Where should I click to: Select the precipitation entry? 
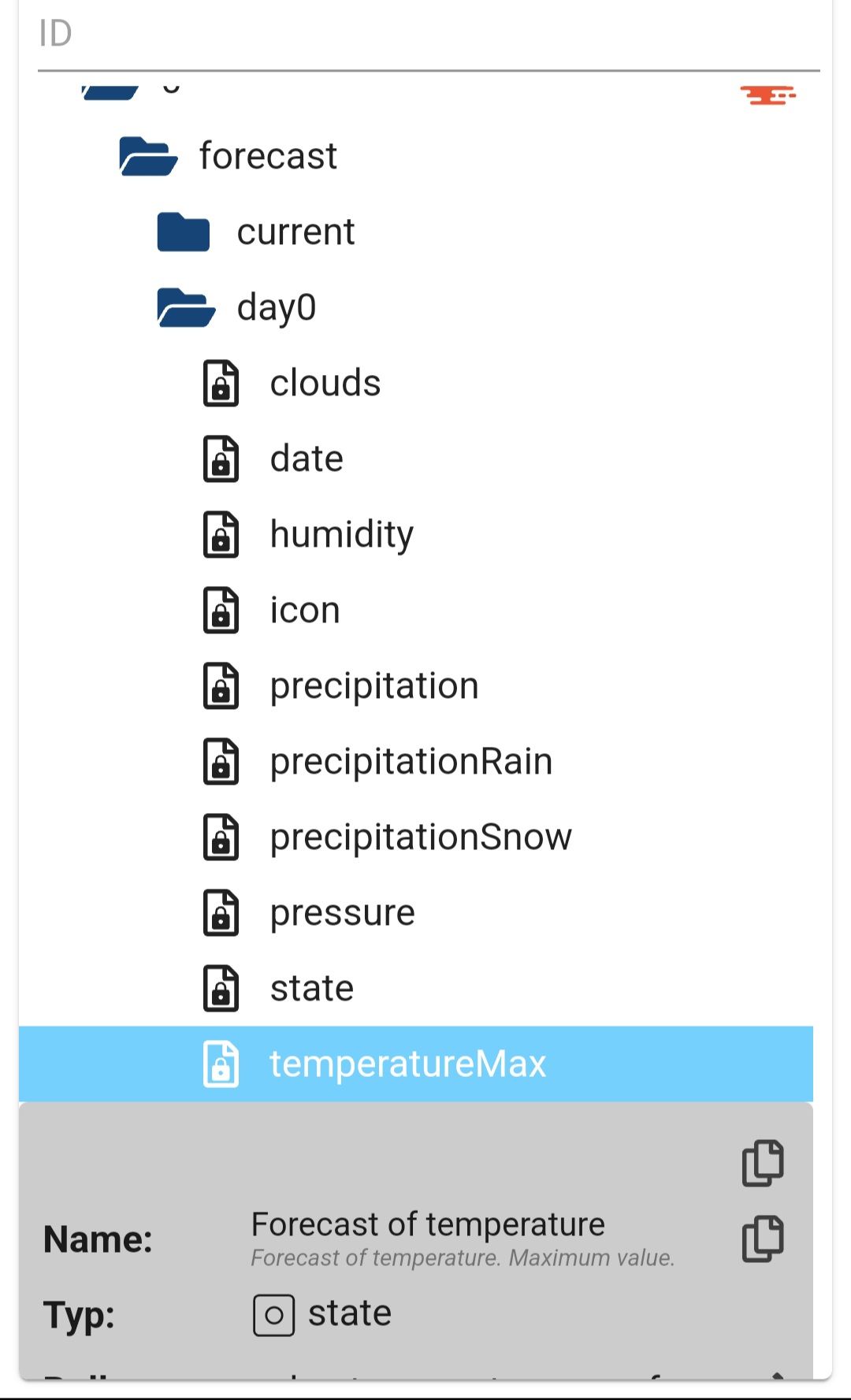coord(374,686)
